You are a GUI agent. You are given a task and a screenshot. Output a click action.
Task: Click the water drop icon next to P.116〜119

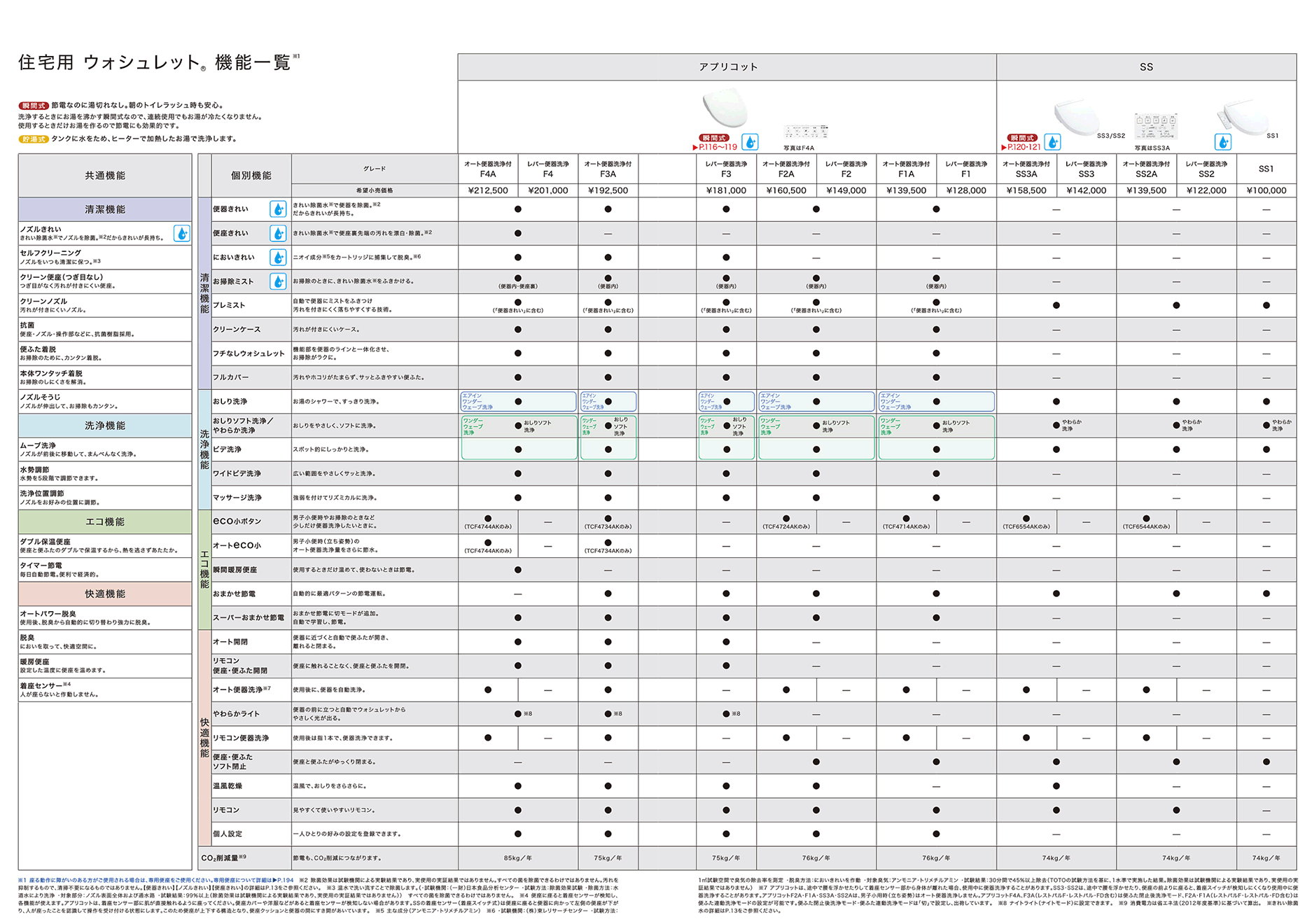(750, 142)
